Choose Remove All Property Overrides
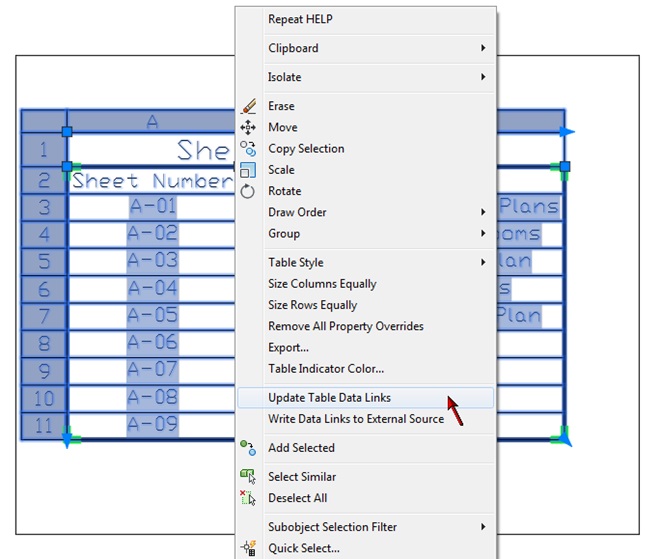The height and width of the screenshot is (559, 662). pos(366,326)
